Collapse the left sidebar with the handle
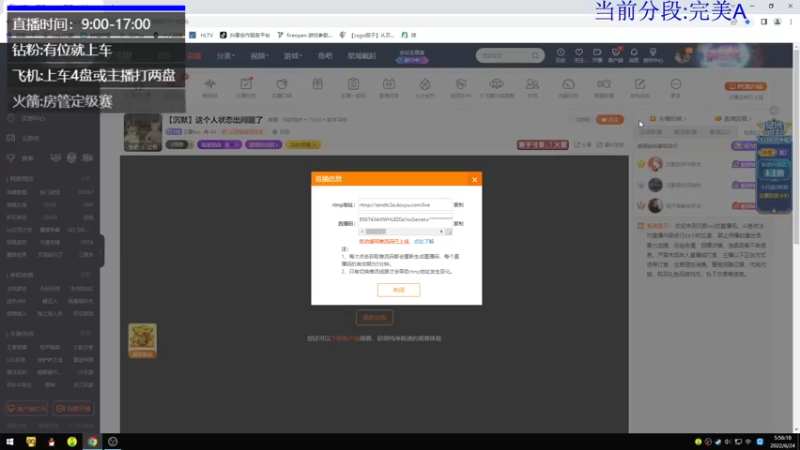800x450 pixels. 102,251
